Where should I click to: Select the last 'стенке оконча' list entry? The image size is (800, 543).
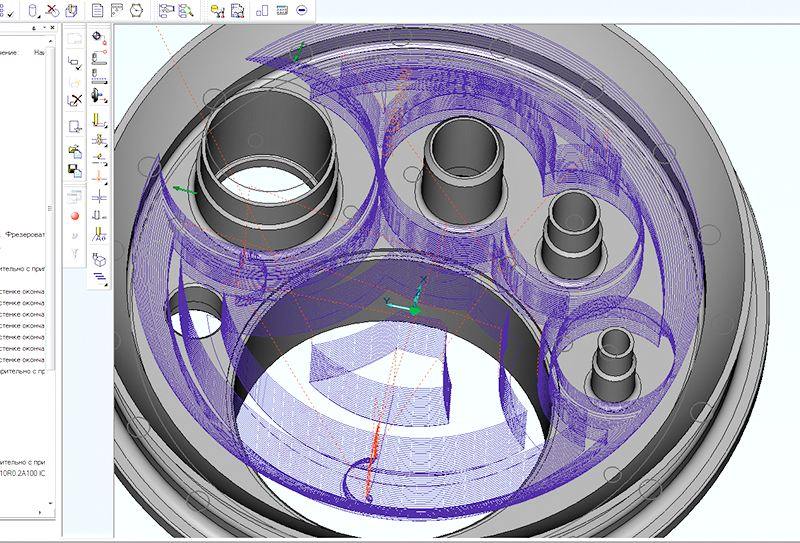(x=25, y=358)
